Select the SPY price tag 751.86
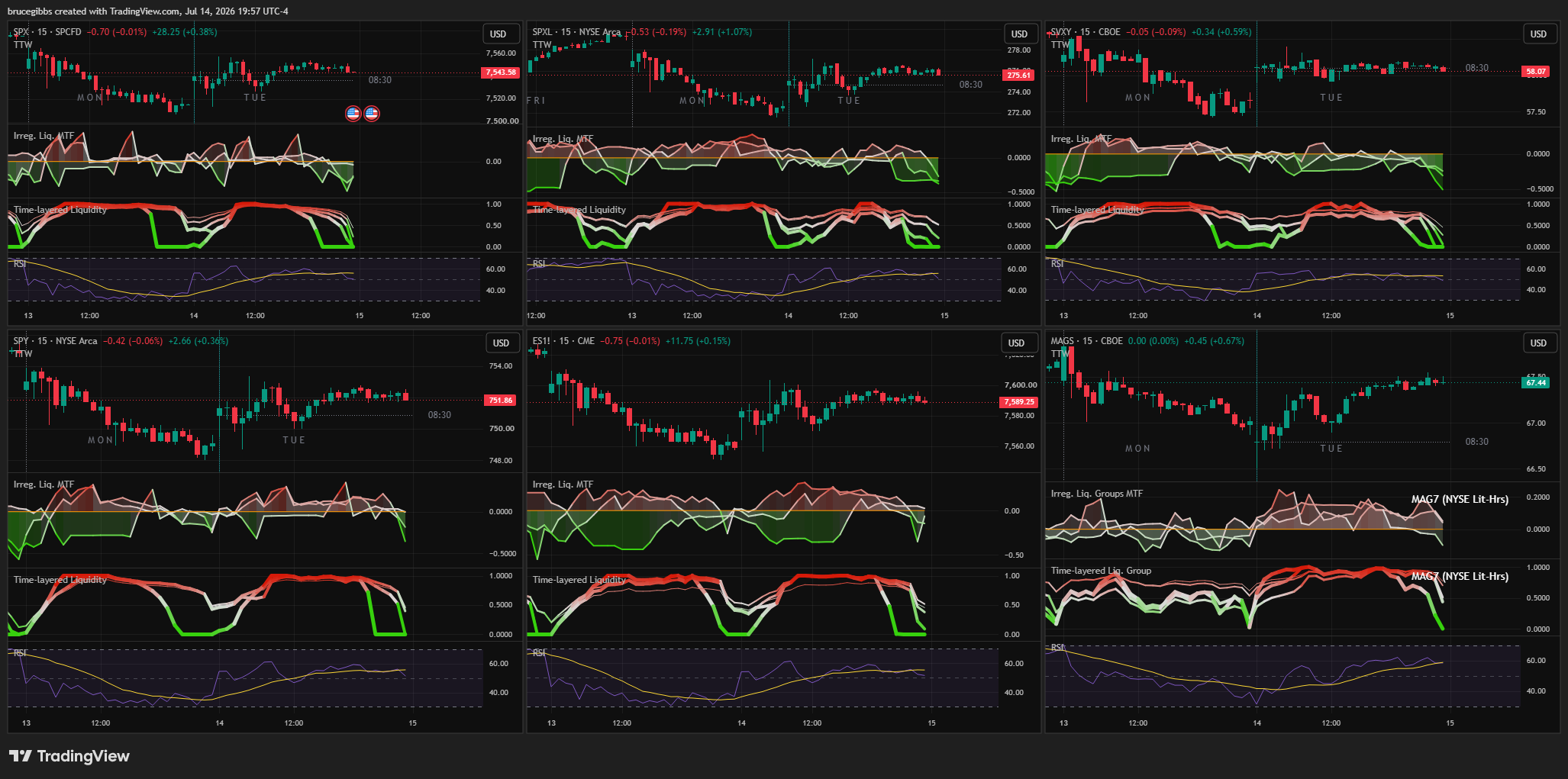The height and width of the screenshot is (779, 1568). [x=500, y=400]
